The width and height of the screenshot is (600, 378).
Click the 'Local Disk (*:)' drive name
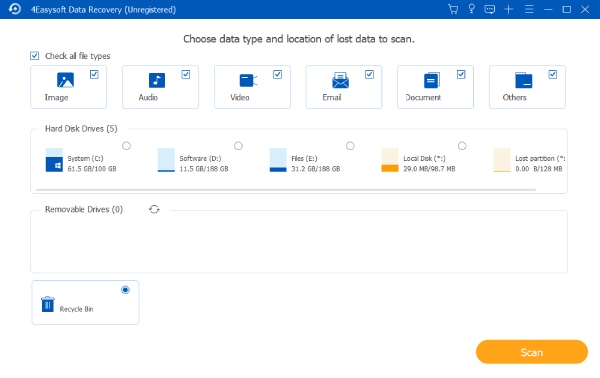(424, 158)
